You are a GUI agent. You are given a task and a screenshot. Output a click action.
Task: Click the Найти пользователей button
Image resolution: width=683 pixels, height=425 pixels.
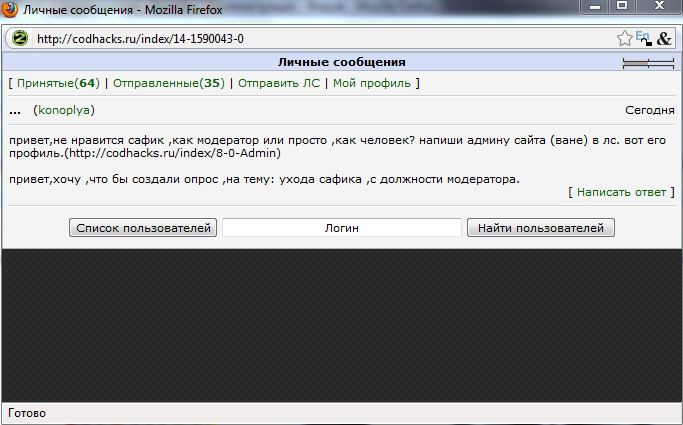(541, 228)
